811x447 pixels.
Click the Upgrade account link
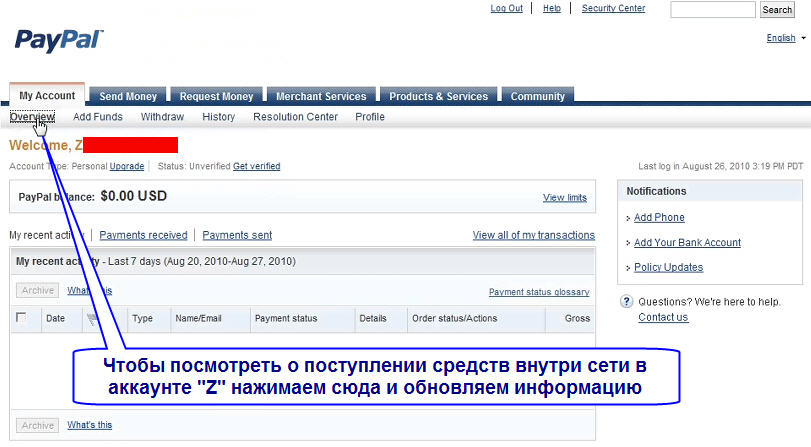point(127,166)
